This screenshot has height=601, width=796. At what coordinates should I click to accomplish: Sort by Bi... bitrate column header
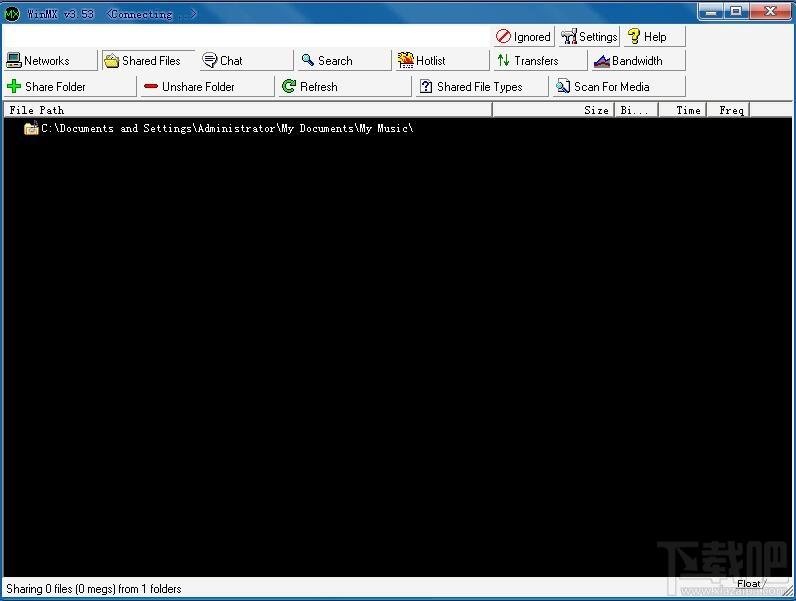[636, 110]
